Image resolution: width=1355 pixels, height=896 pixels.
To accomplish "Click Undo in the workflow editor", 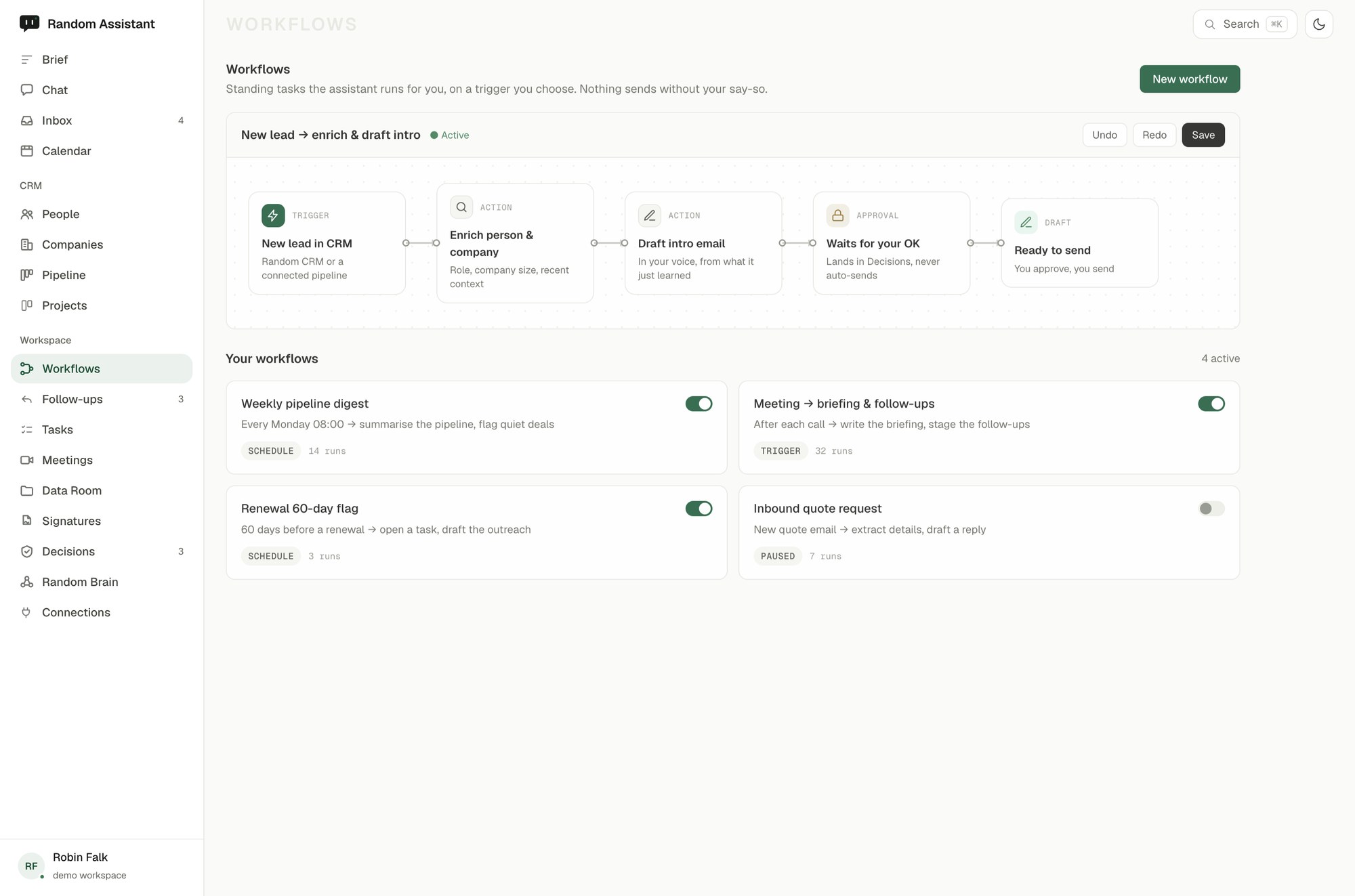I will coord(1104,135).
